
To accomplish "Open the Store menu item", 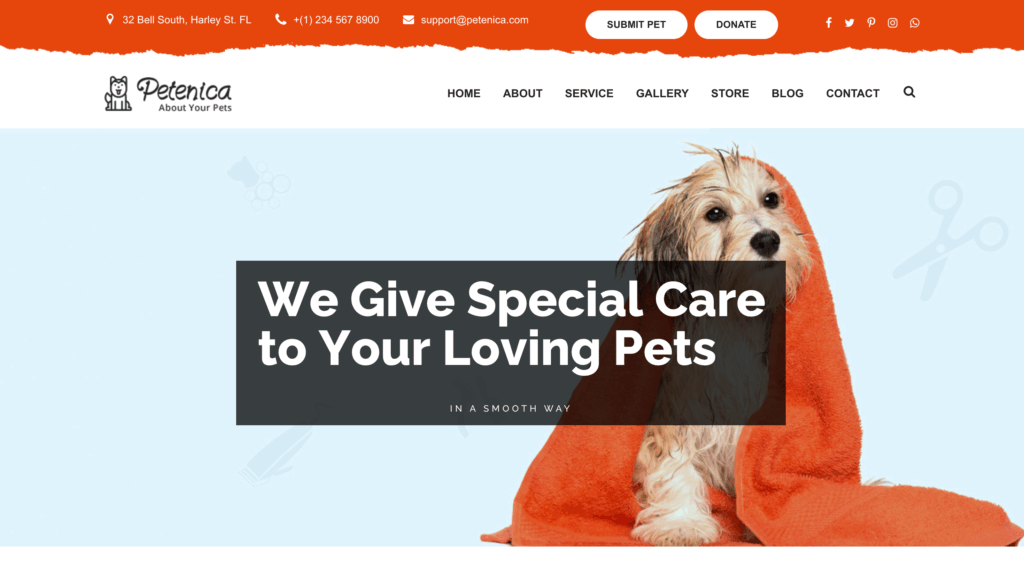I will pos(730,93).
